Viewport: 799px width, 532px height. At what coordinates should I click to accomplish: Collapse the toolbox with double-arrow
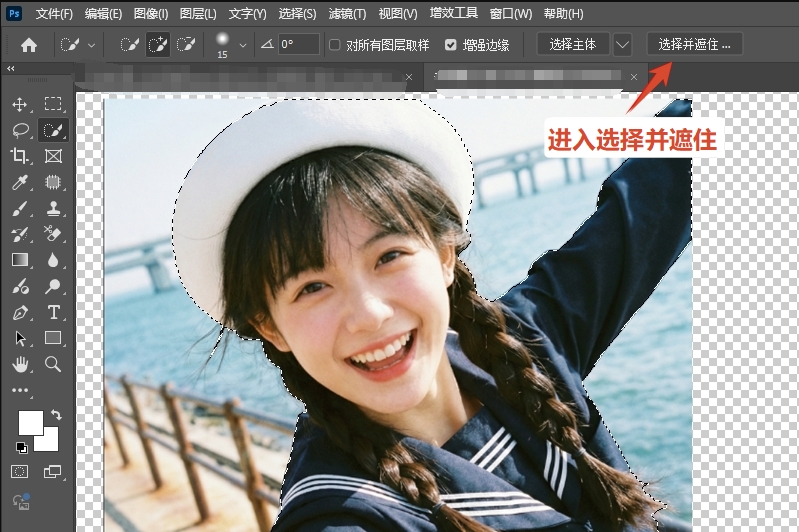pos(11,68)
